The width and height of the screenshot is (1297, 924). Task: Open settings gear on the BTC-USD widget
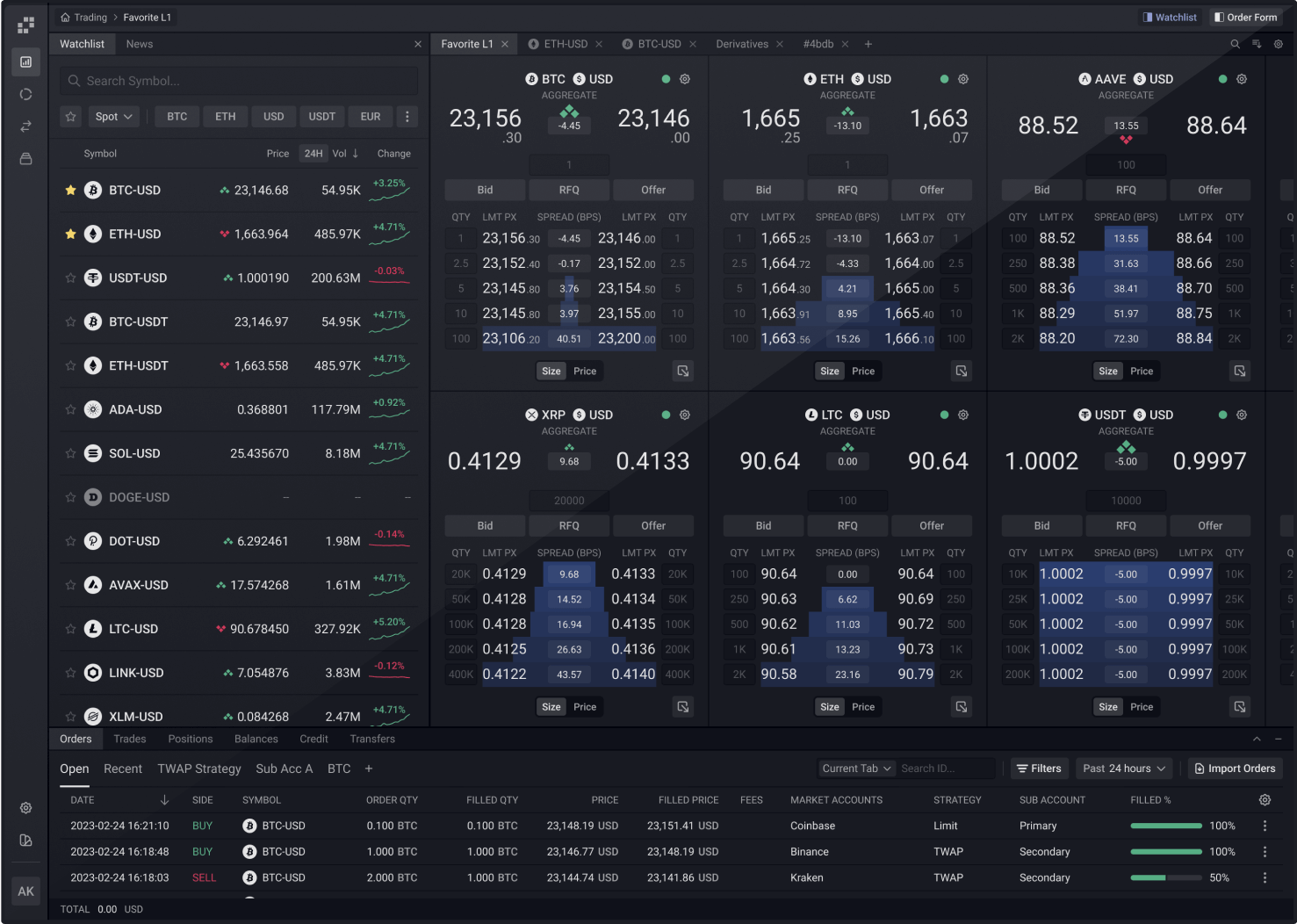685,78
